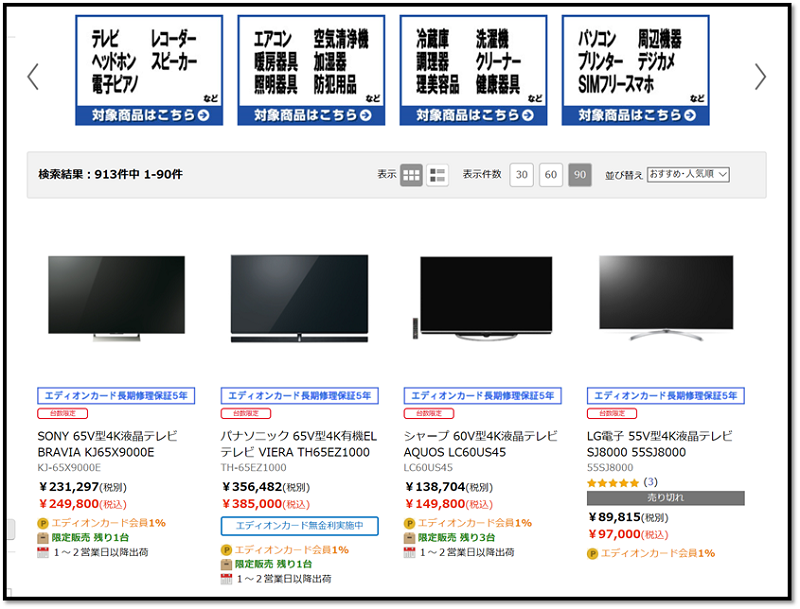Open LG電子 55V型4K液晶テレビ SJ8000 product link
The image size is (800, 609).
point(659,444)
